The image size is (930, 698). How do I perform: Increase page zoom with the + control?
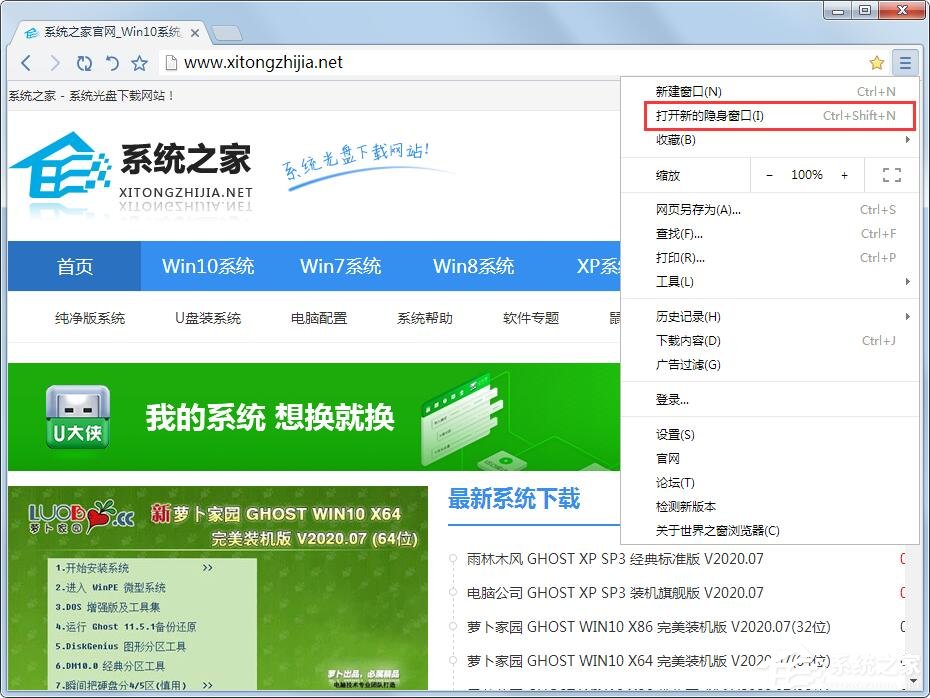(x=846, y=175)
